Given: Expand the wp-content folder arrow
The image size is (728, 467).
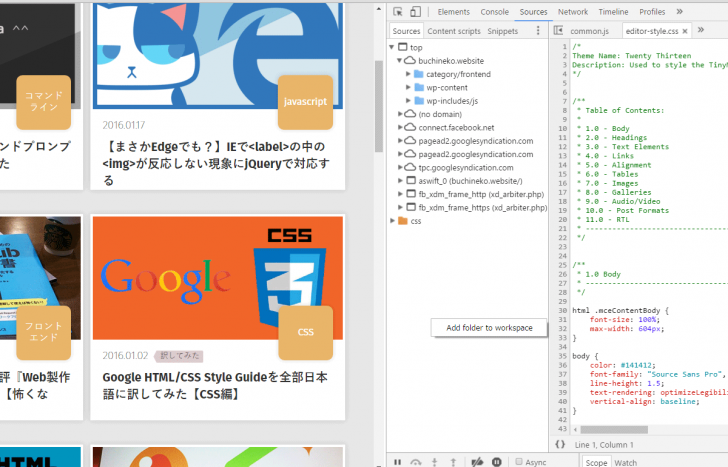Looking at the screenshot, I should point(408,87).
